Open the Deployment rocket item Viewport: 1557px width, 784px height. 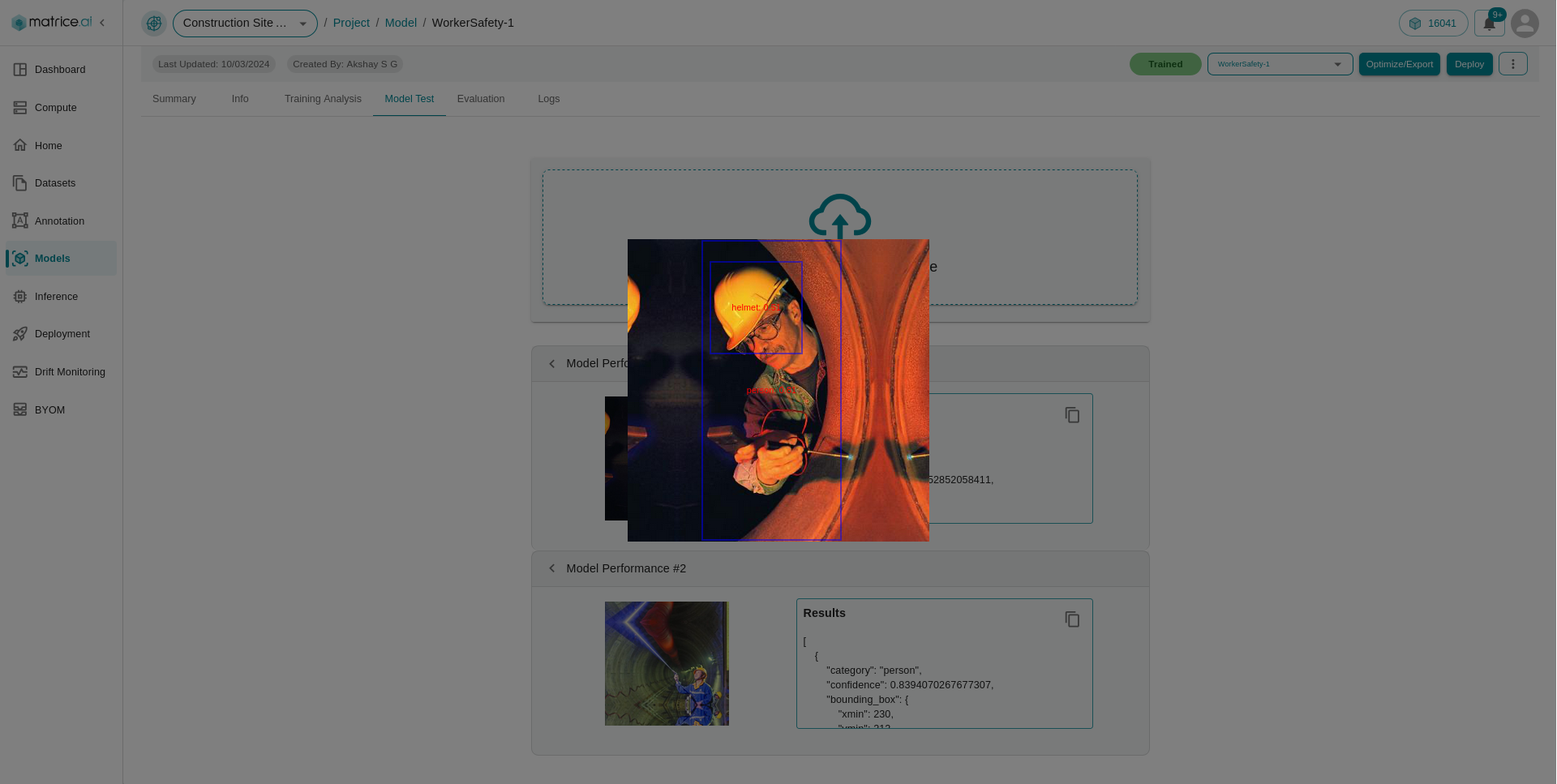[x=61, y=334]
